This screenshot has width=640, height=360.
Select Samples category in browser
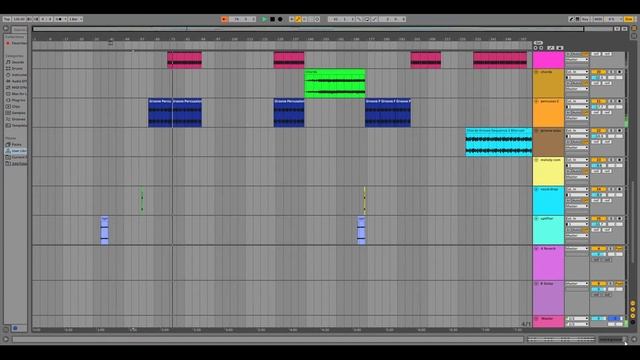15,113
